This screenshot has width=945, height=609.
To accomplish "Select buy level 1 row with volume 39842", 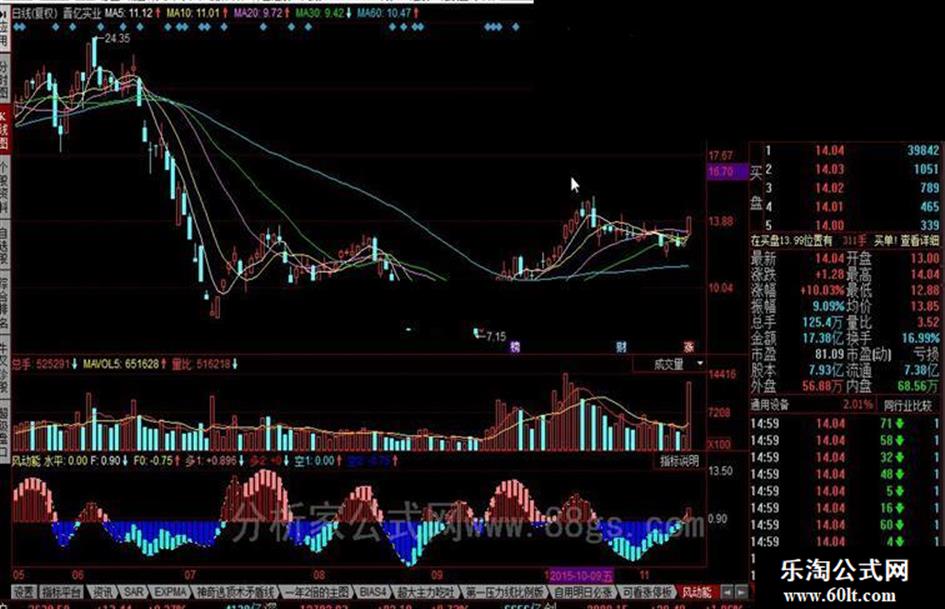I will 850,150.
